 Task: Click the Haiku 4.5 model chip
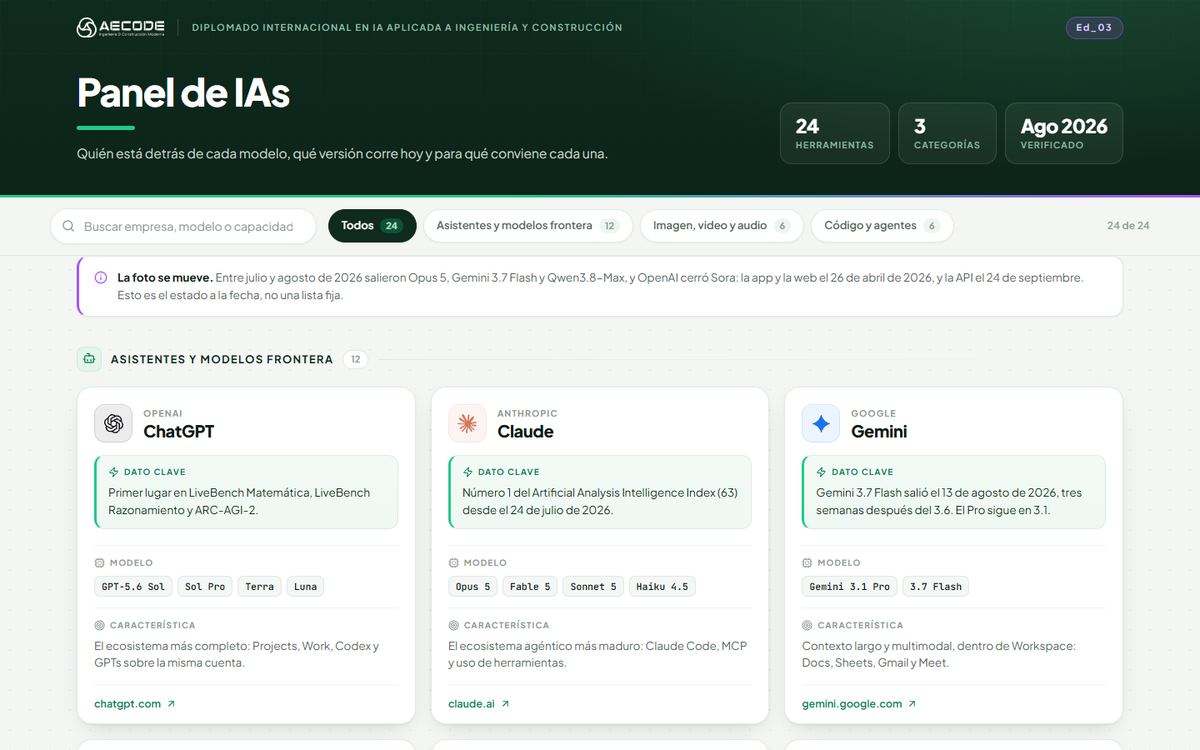[x=662, y=587]
